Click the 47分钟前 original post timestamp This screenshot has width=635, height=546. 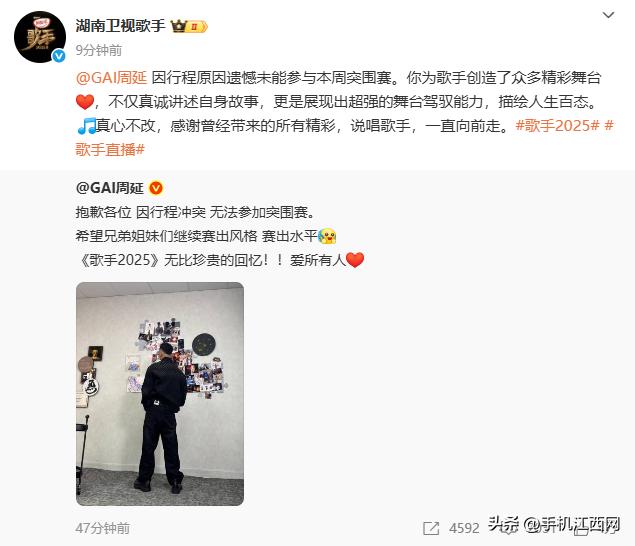point(102,528)
